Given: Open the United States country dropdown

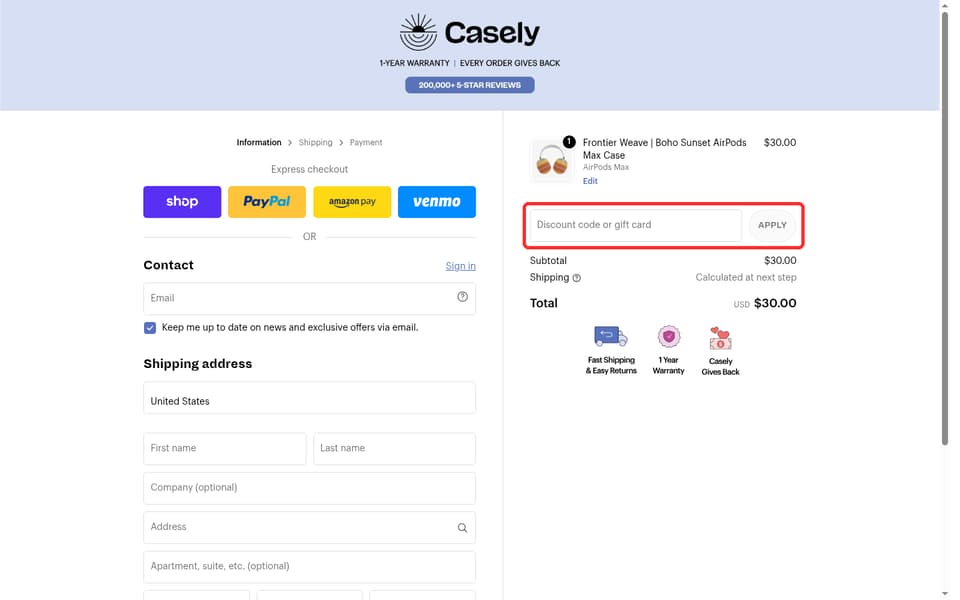Looking at the screenshot, I should pos(309,398).
